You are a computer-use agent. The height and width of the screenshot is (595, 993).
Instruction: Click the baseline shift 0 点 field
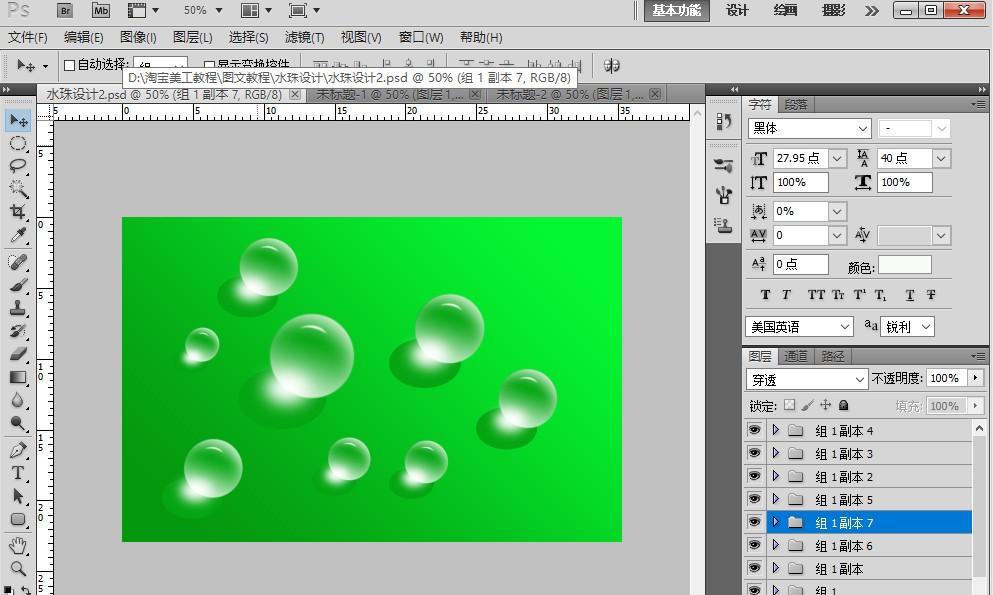pyautogui.click(x=800, y=264)
